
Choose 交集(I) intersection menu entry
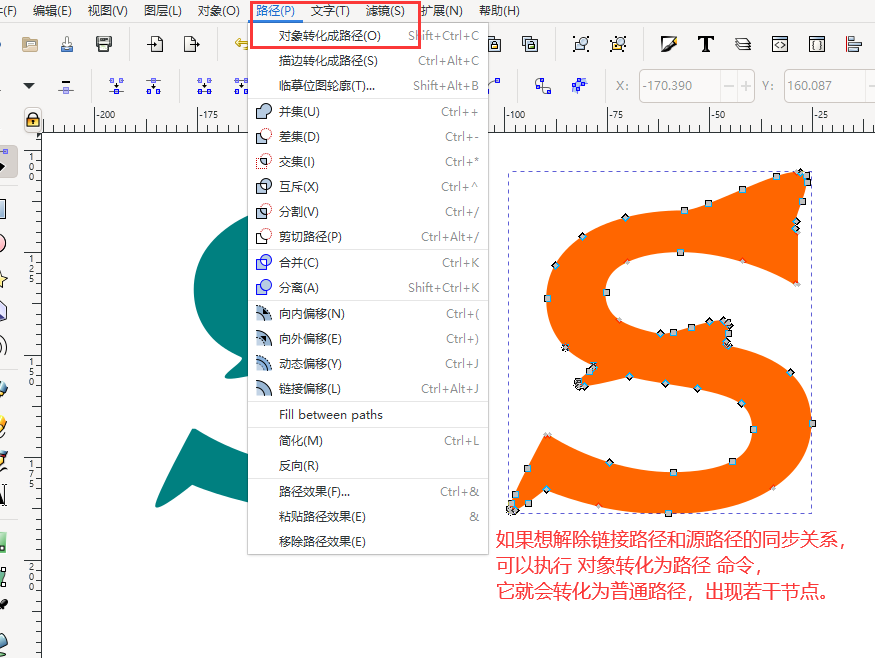point(368,162)
